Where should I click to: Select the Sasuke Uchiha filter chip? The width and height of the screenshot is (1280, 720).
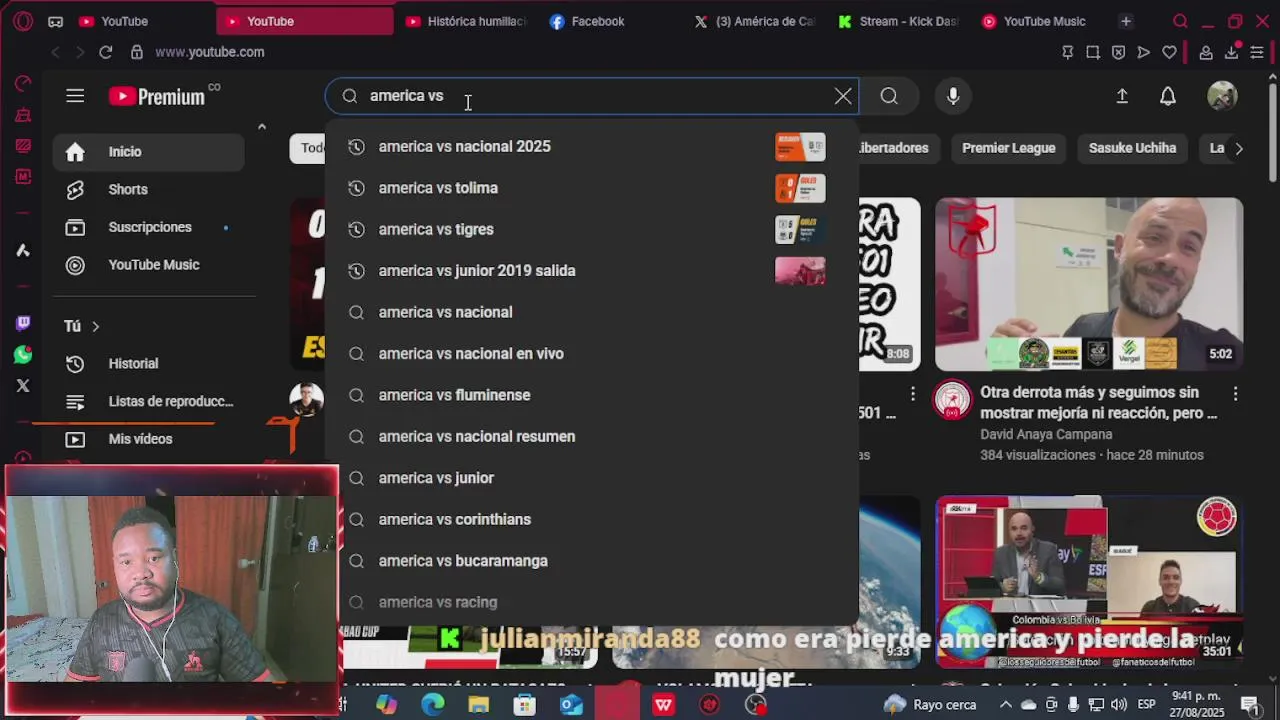pos(1132,148)
